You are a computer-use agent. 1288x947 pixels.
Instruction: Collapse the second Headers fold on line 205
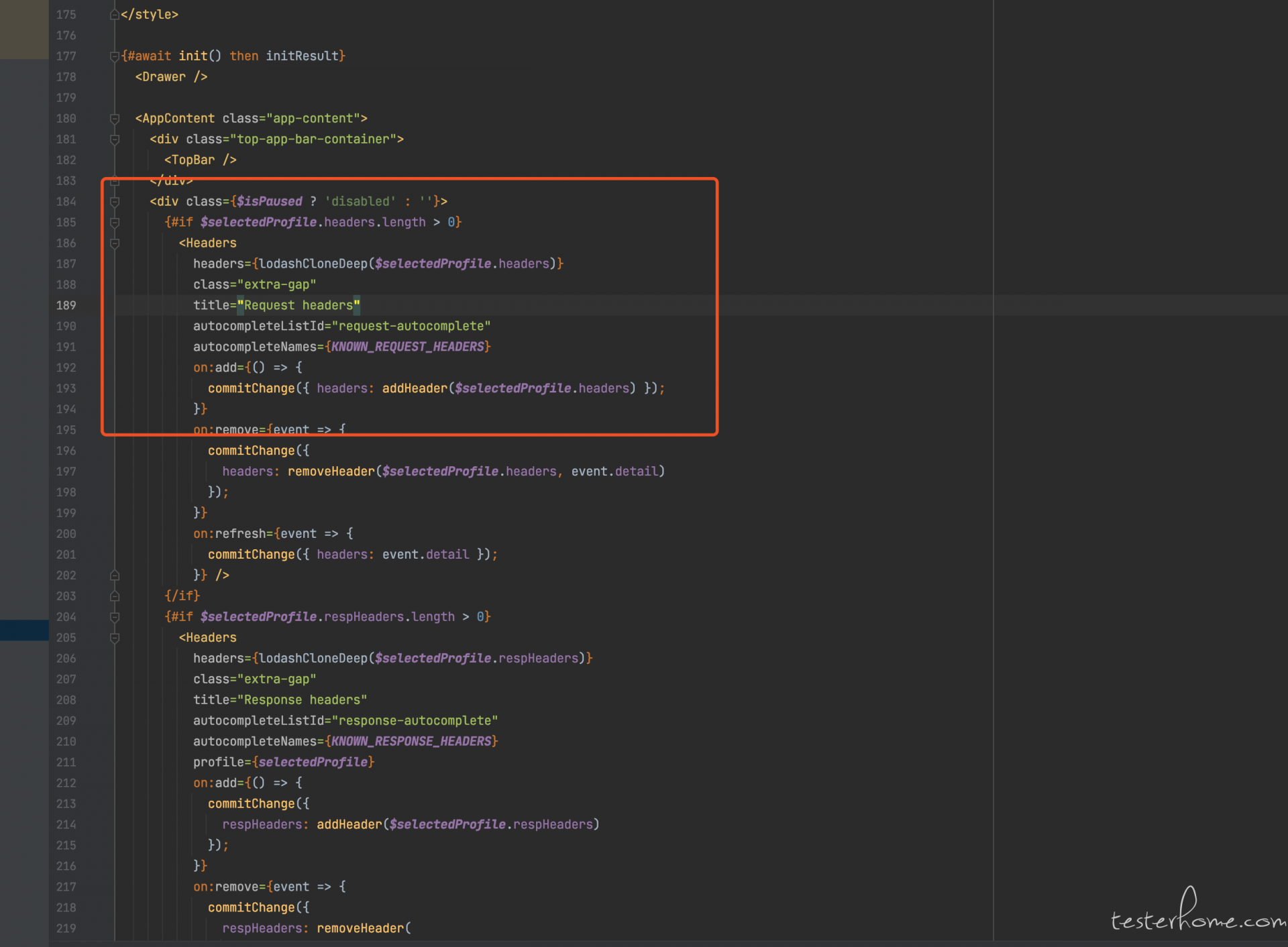coord(115,638)
